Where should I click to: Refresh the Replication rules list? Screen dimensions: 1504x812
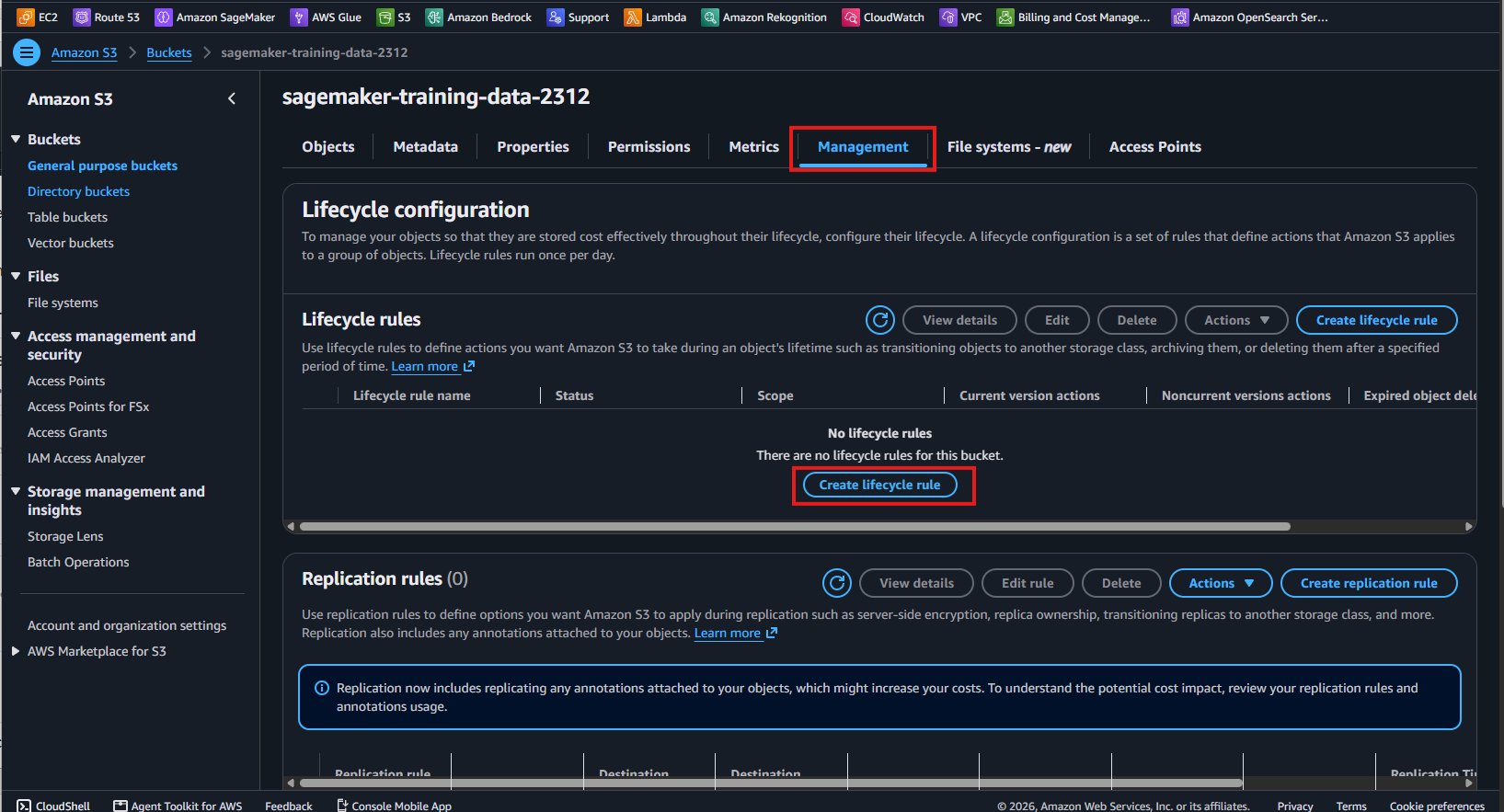click(837, 583)
